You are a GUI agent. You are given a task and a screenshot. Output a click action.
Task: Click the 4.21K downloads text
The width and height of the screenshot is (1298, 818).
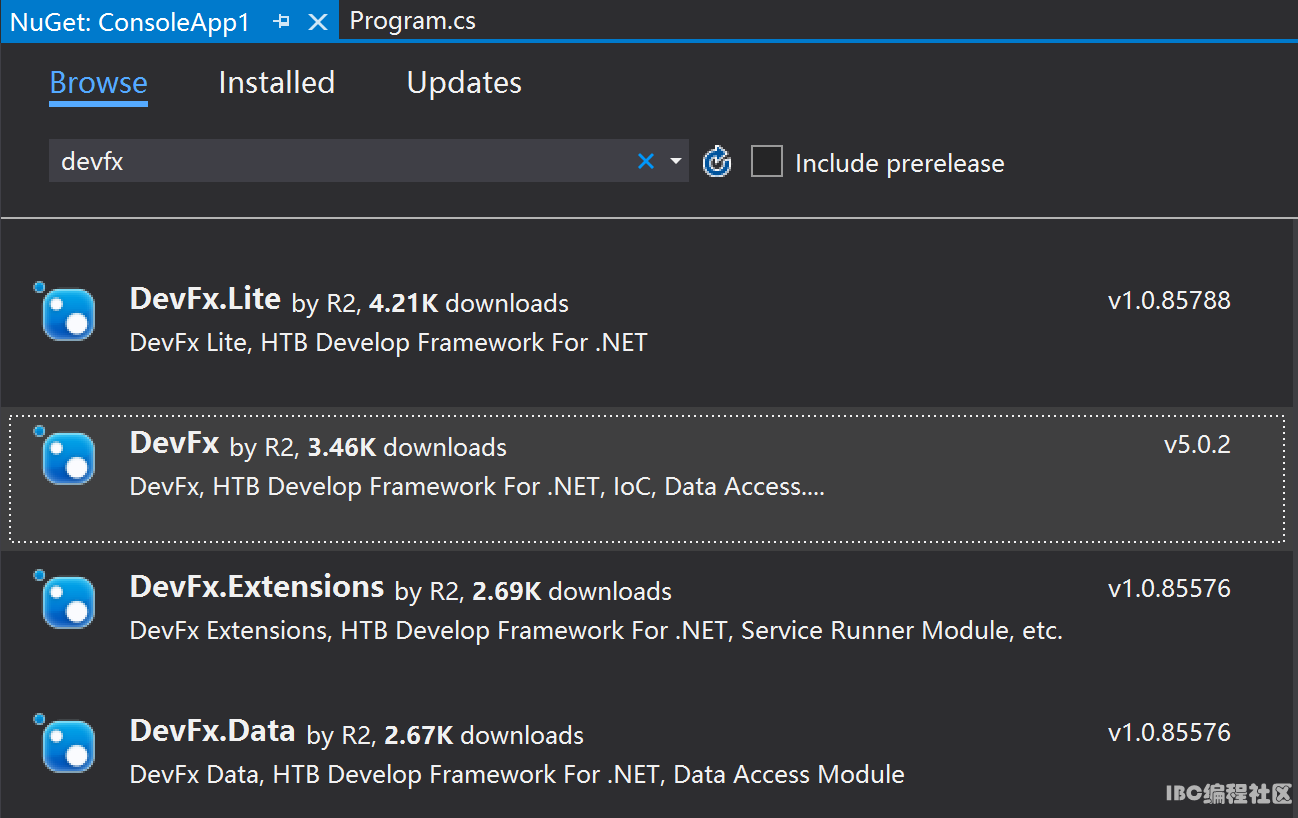pyautogui.click(x=469, y=303)
